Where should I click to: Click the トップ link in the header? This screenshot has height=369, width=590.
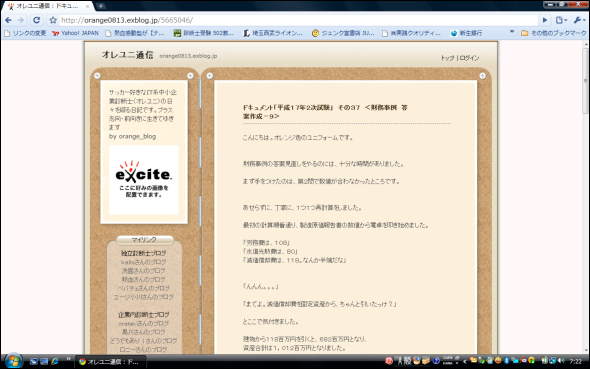coord(447,58)
